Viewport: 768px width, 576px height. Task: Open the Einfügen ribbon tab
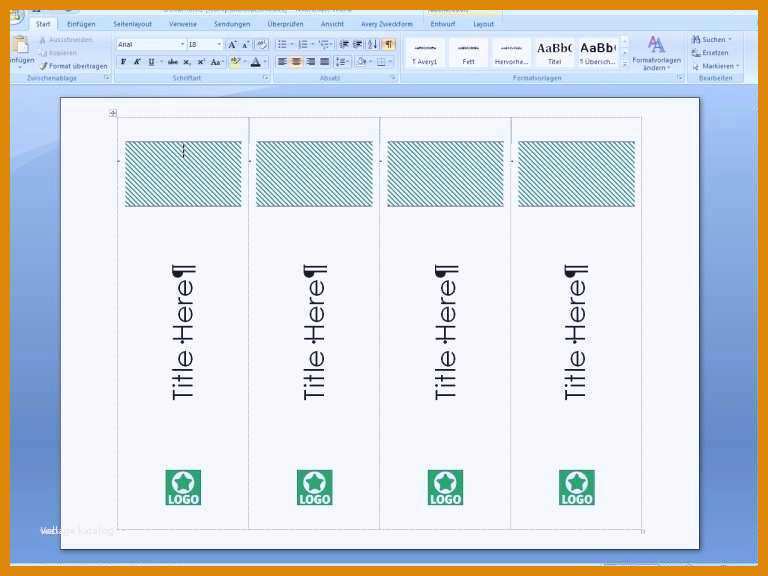click(81, 24)
